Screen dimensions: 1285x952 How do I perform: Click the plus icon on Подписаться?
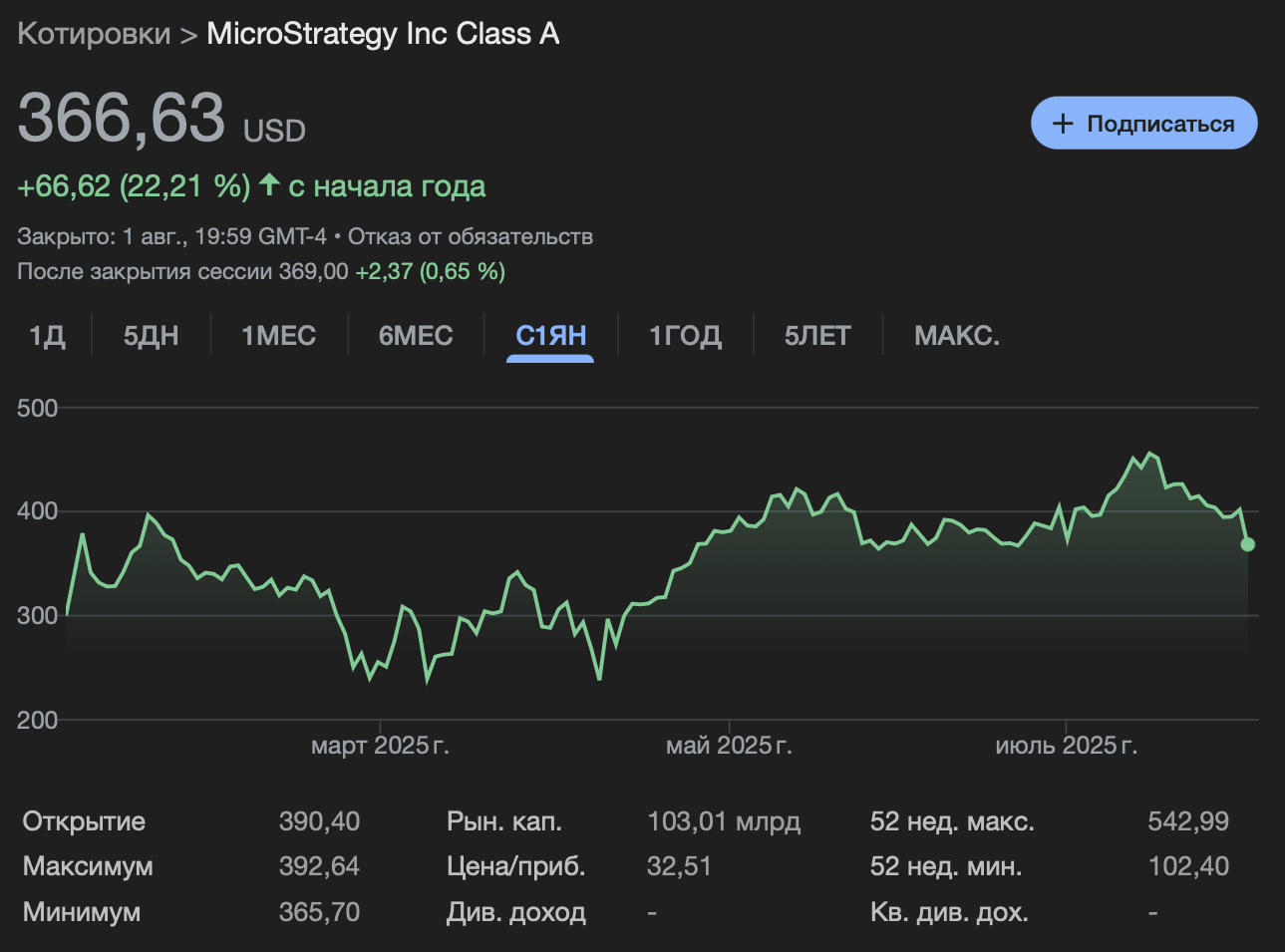click(x=1063, y=124)
